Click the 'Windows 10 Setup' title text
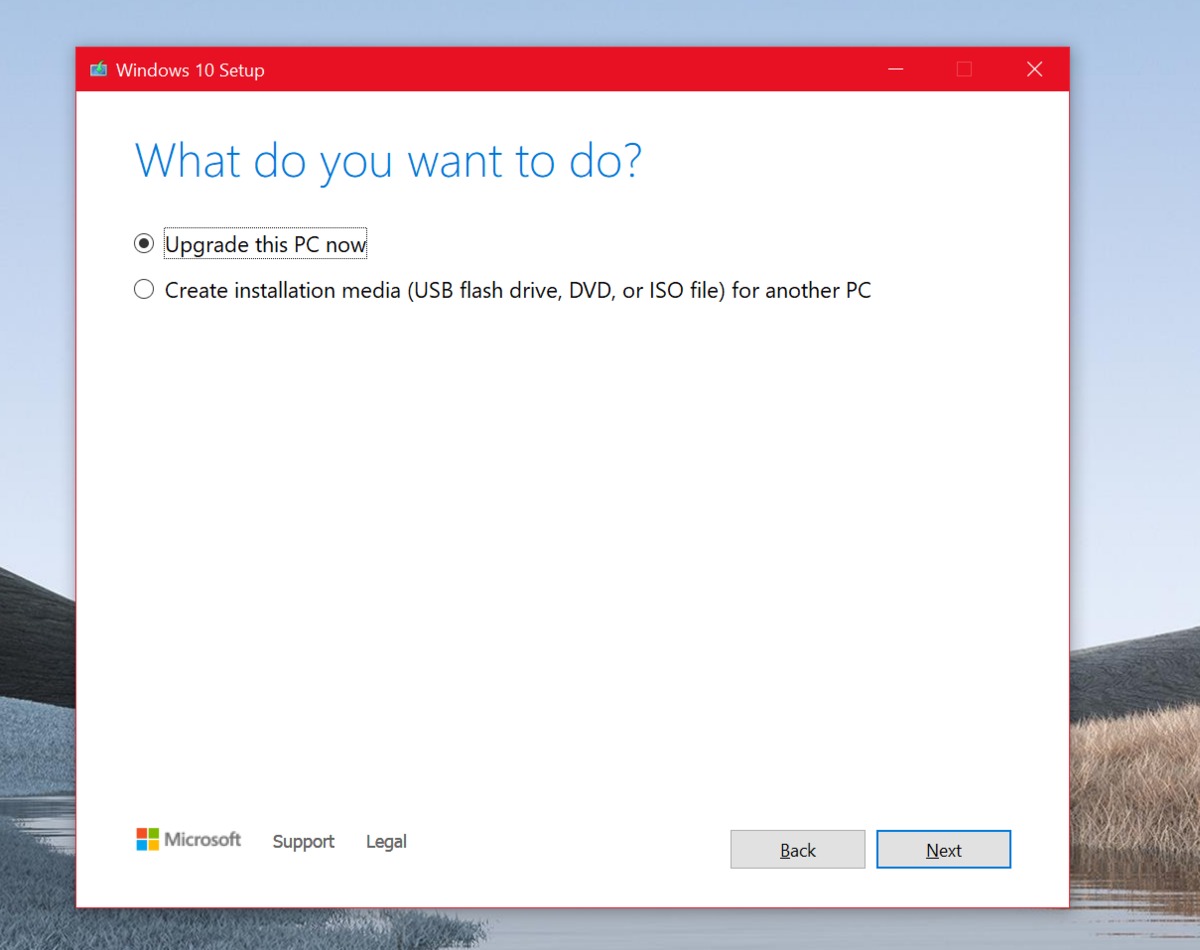The image size is (1200, 950). point(190,70)
